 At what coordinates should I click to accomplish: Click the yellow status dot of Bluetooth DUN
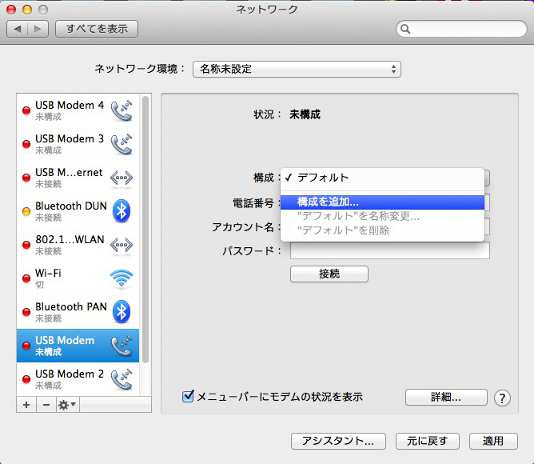click(26, 211)
